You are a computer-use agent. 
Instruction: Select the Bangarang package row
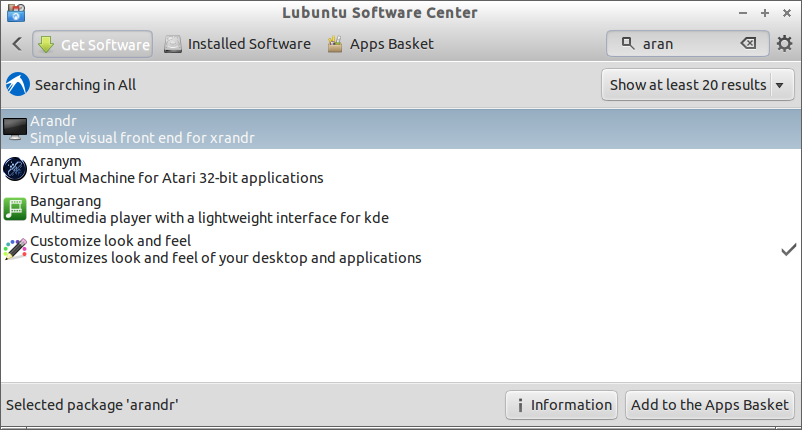tap(401, 209)
